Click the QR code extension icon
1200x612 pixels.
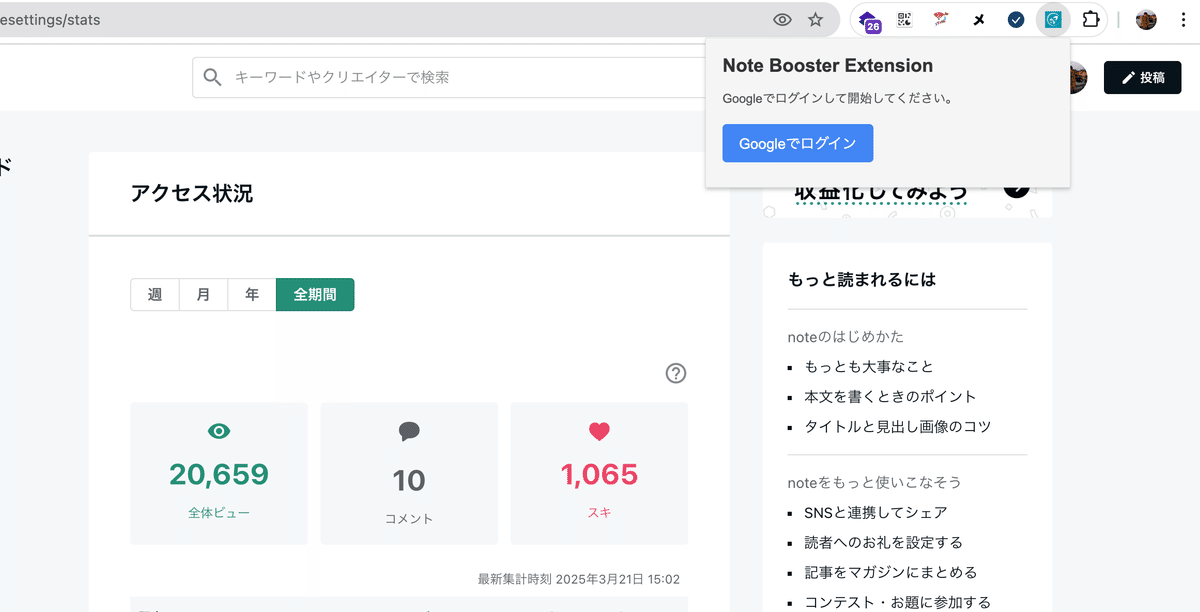904,19
